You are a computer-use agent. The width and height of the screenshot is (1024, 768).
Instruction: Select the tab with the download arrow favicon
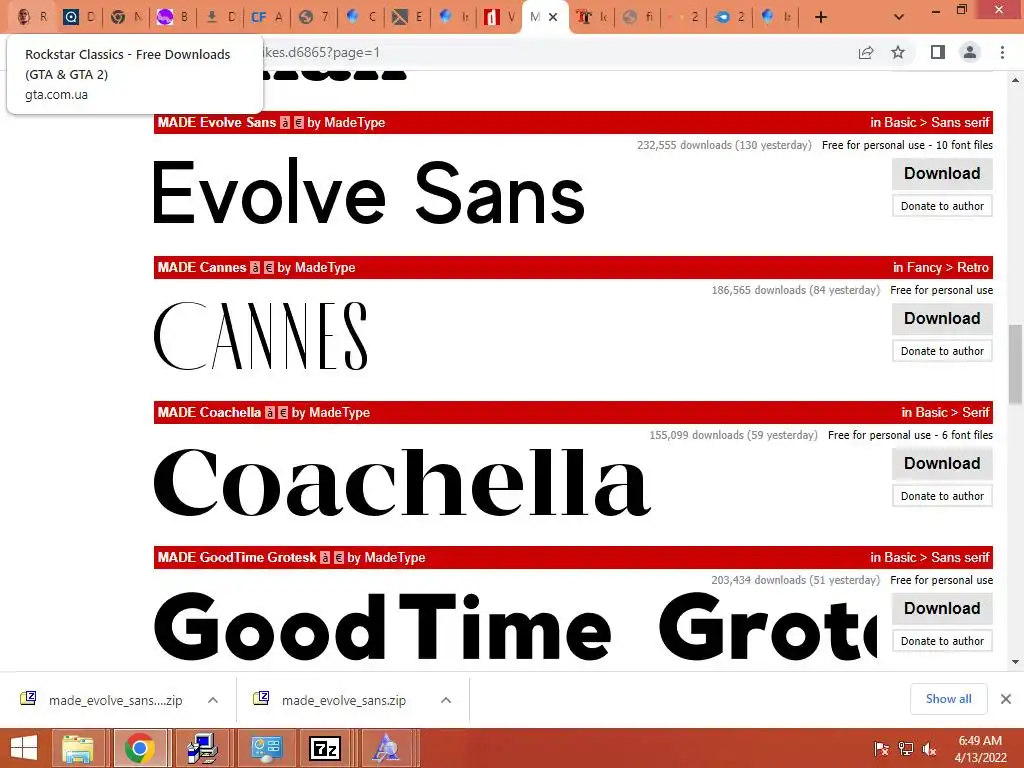point(219,17)
